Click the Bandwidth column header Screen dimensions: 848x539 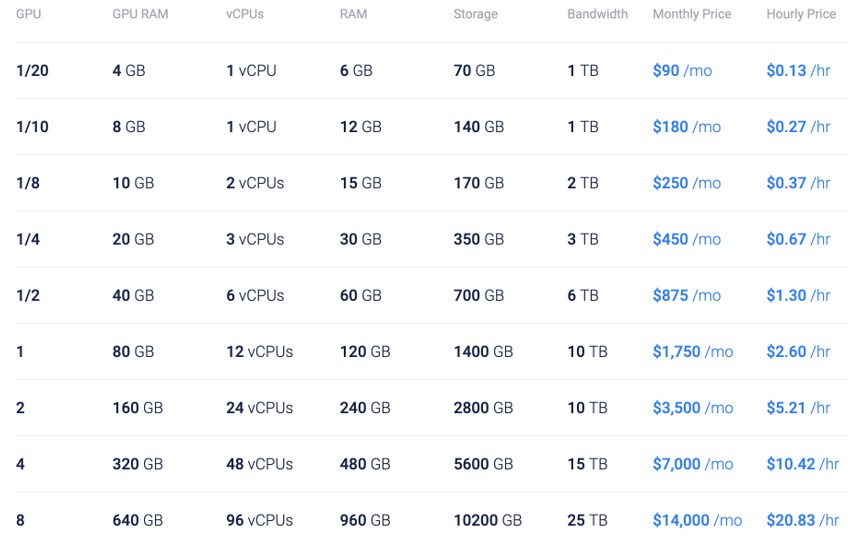(598, 14)
